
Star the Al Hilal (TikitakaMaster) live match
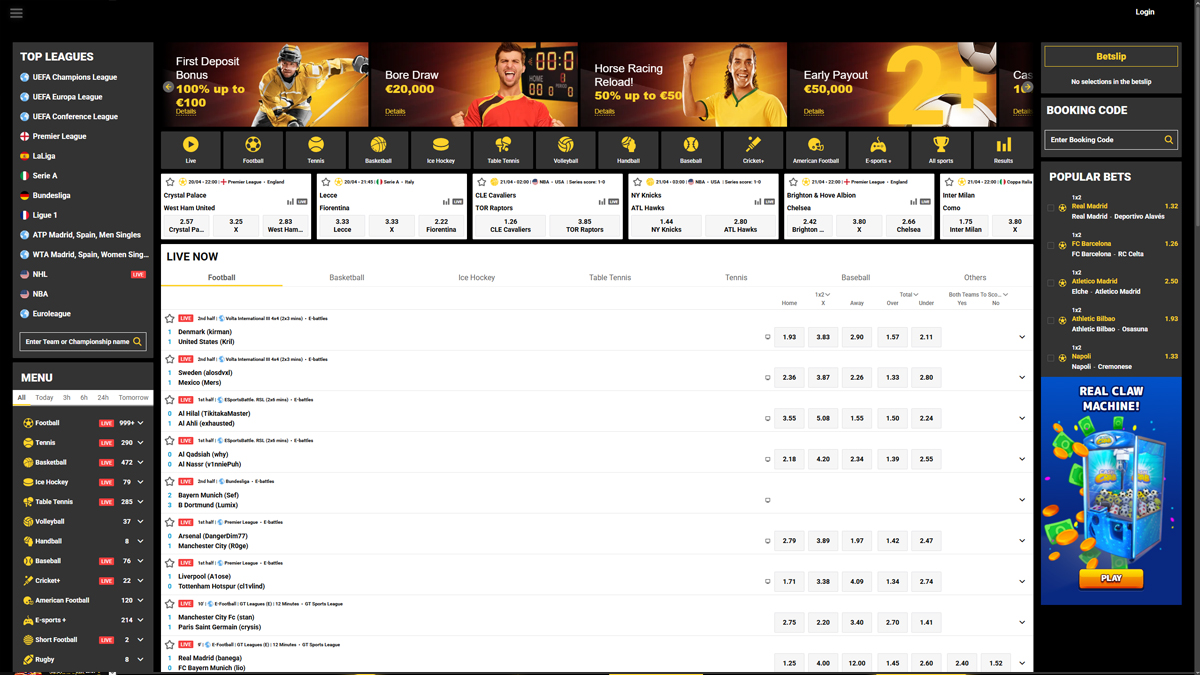(170, 400)
